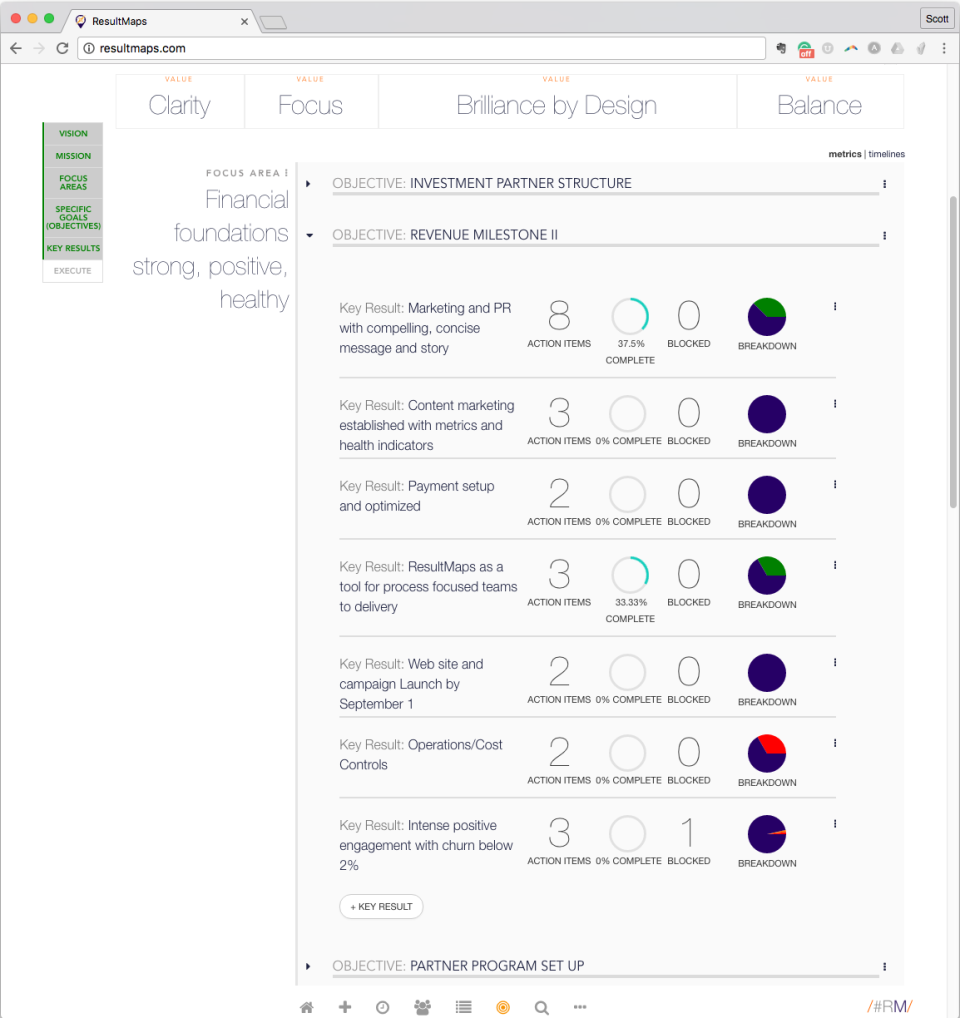Viewport: 960px width, 1018px height.
Task: Click the plus add icon in bottom toolbar
Action: [345, 1007]
